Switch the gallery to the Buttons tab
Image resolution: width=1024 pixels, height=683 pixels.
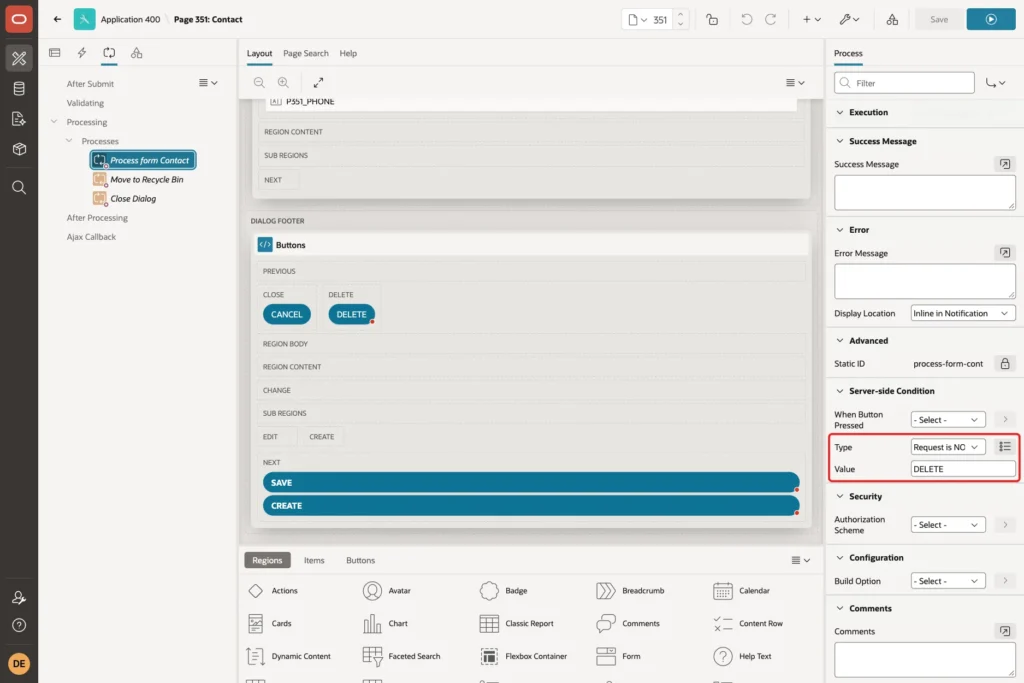click(360, 560)
